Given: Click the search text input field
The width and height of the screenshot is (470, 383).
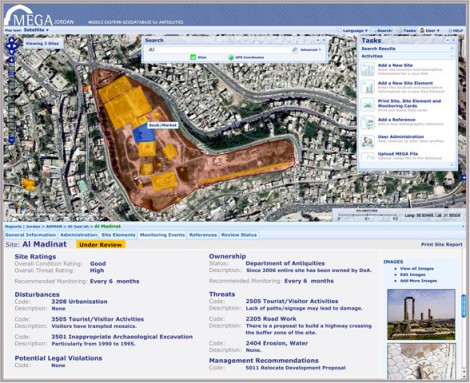Looking at the screenshot, I should pyautogui.click(x=219, y=50).
